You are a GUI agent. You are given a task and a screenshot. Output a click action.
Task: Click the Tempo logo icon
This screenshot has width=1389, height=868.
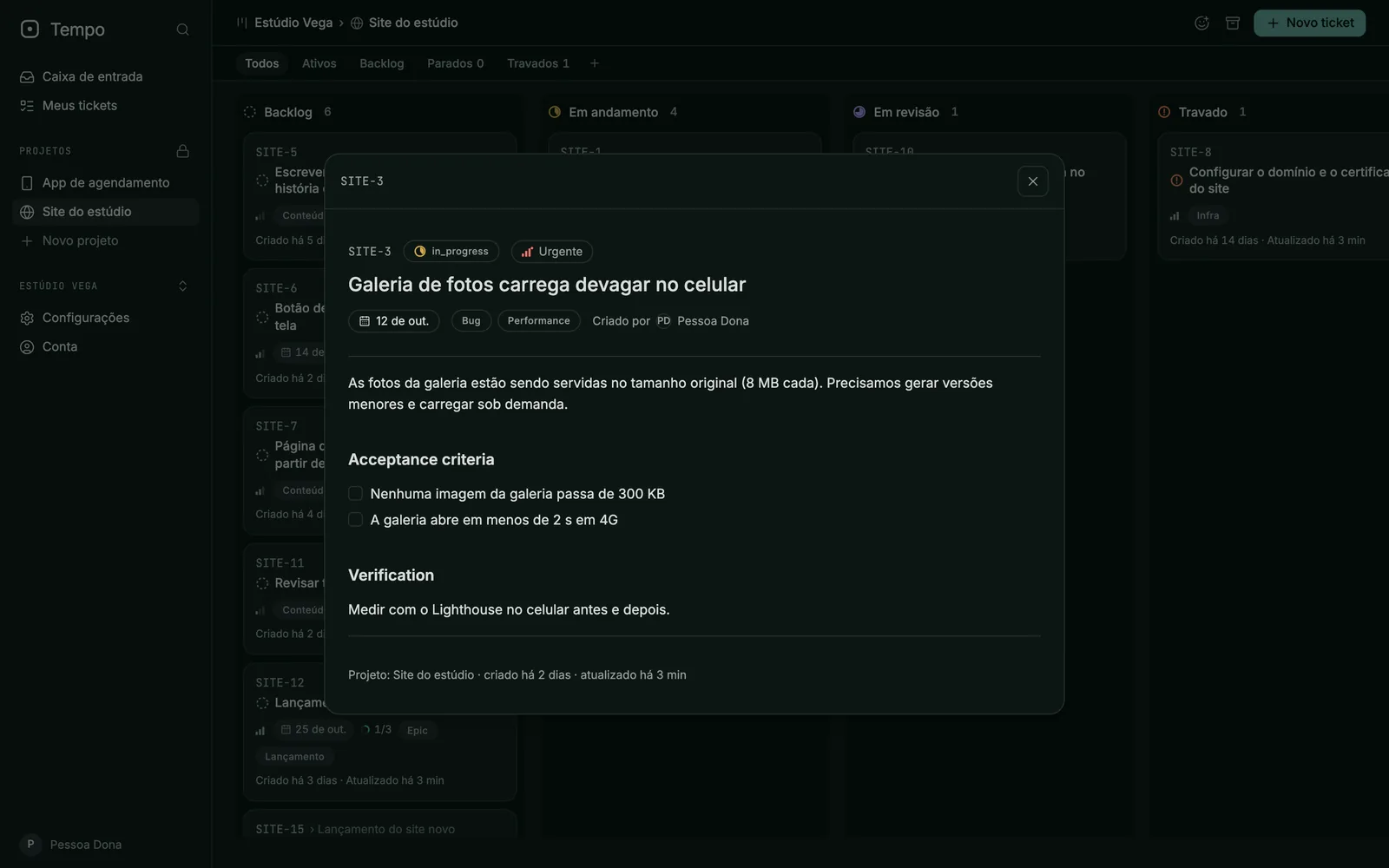pyautogui.click(x=30, y=30)
